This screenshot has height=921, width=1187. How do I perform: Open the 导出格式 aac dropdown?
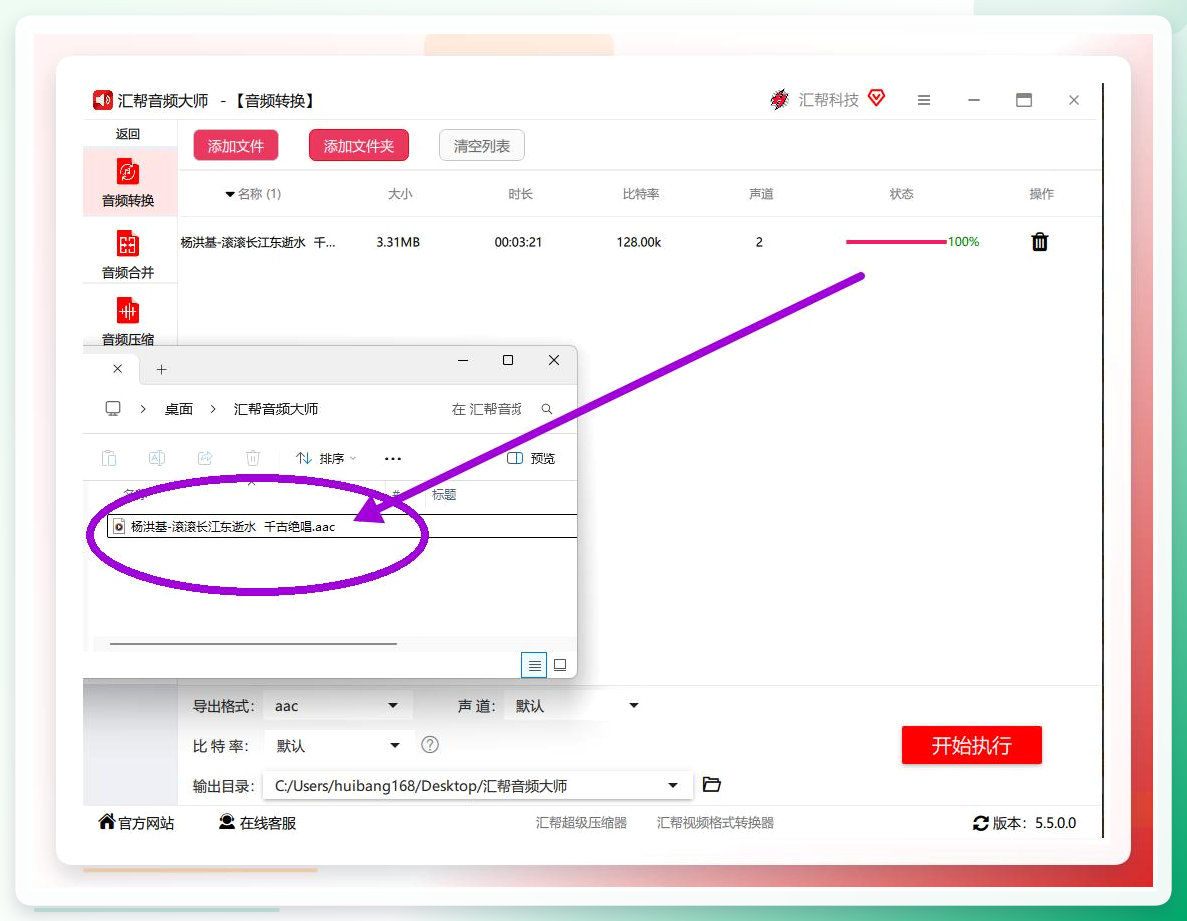338,705
